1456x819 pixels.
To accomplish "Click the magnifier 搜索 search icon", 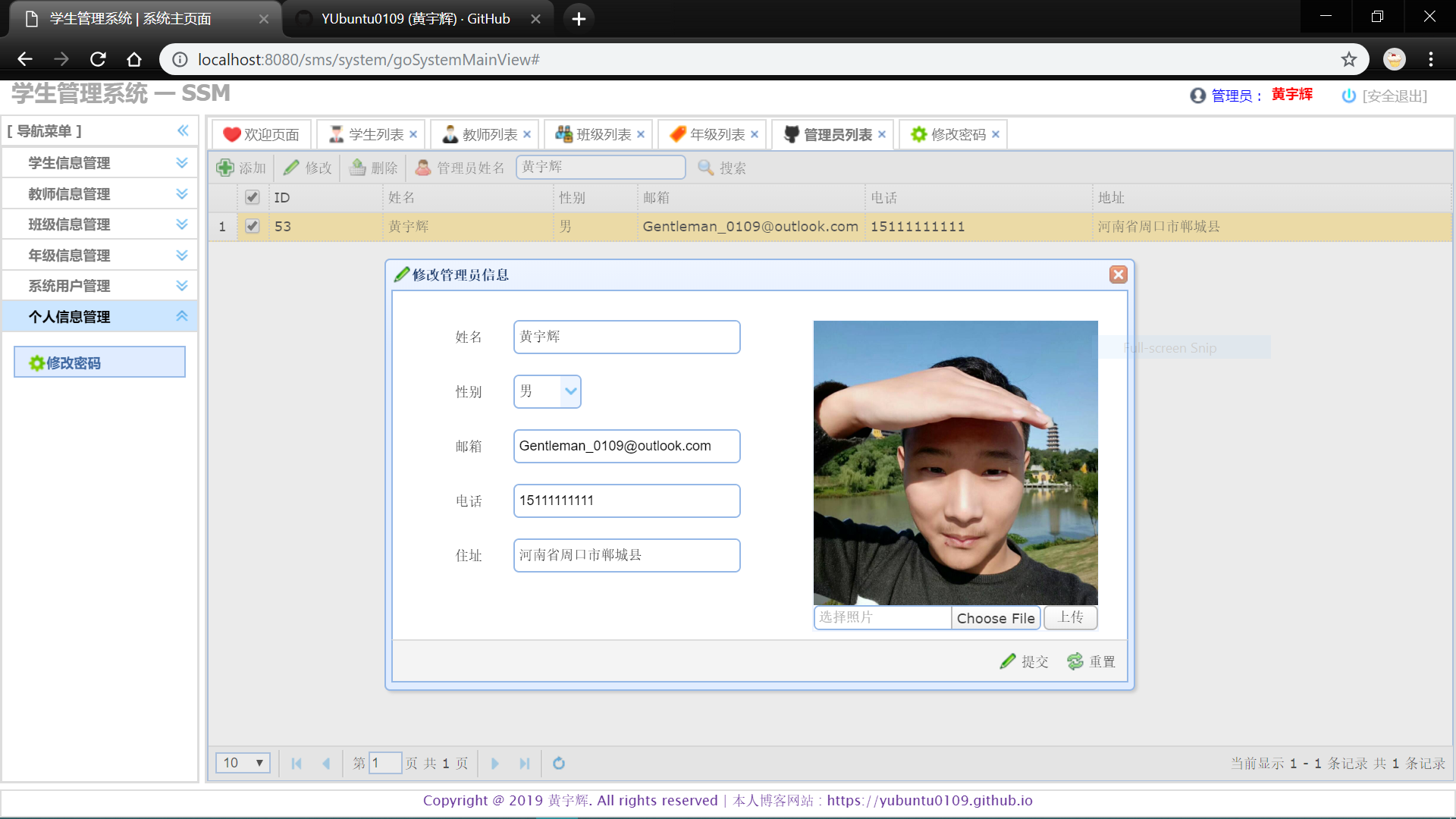I will [x=706, y=168].
